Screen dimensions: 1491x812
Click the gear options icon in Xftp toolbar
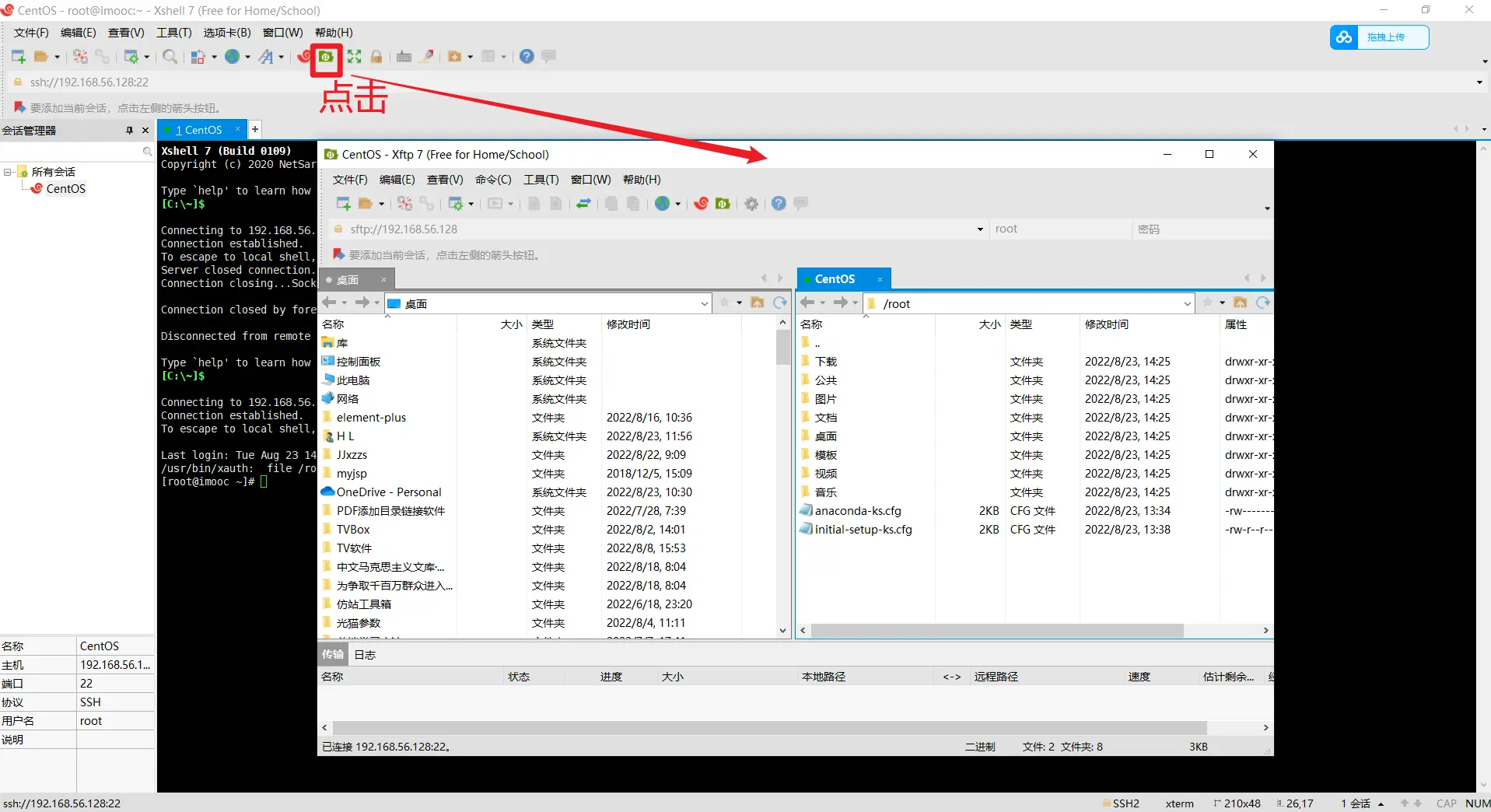point(751,204)
